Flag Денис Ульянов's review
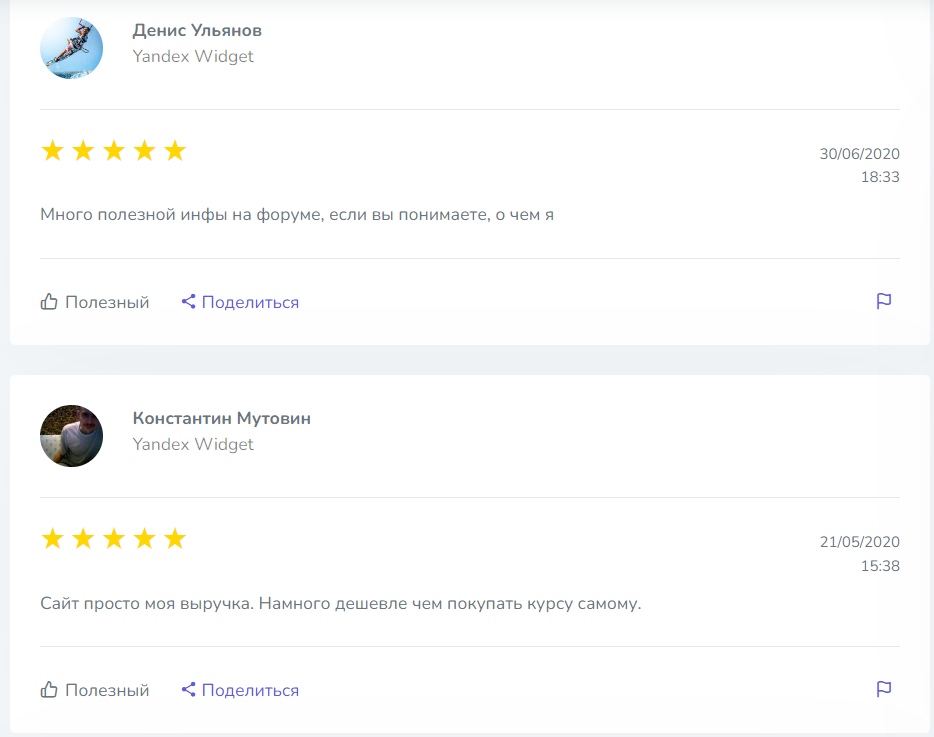 tap(884, 301)
